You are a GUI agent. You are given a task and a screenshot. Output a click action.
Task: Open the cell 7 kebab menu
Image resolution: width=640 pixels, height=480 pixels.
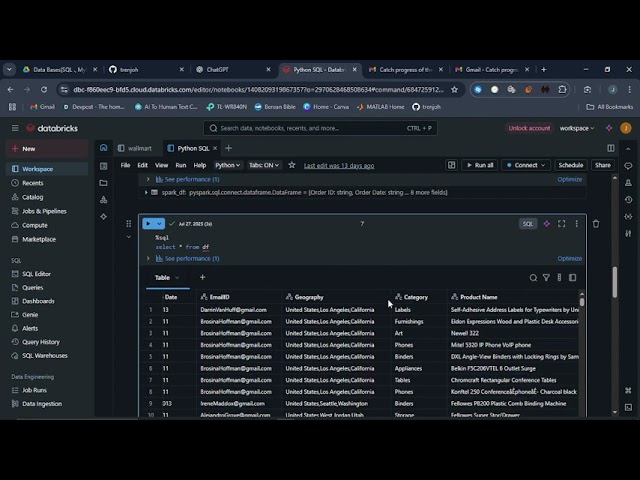[576, 224]
